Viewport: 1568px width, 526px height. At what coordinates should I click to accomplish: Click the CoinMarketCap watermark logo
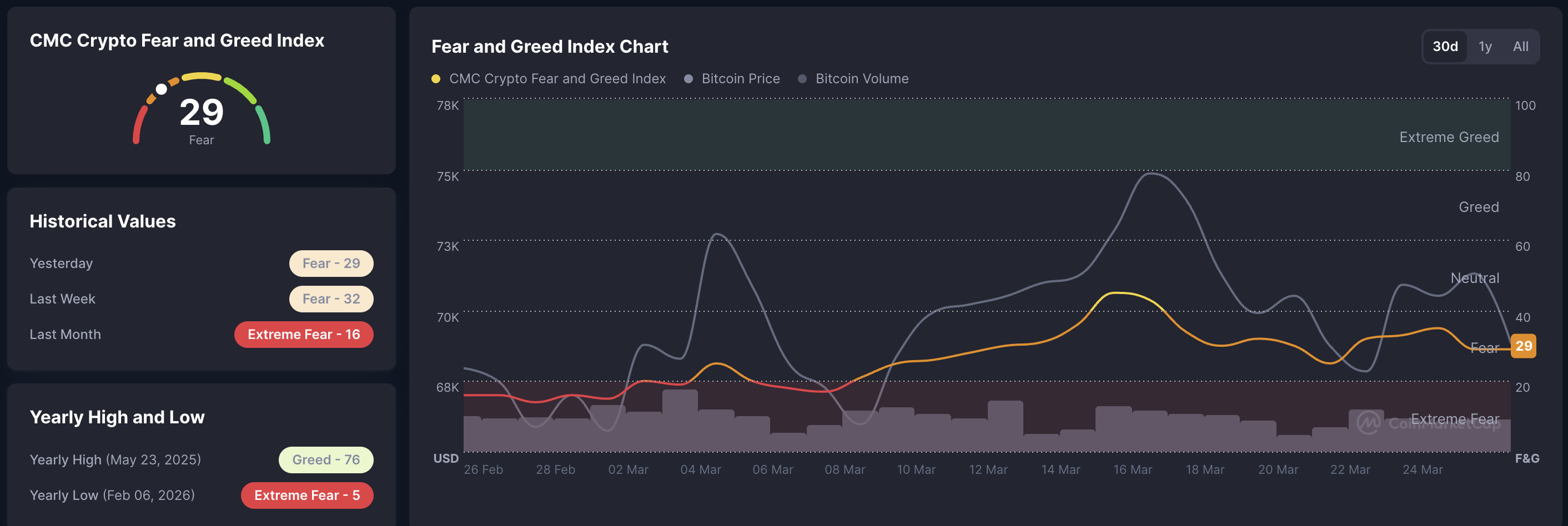click(1368, 423)
